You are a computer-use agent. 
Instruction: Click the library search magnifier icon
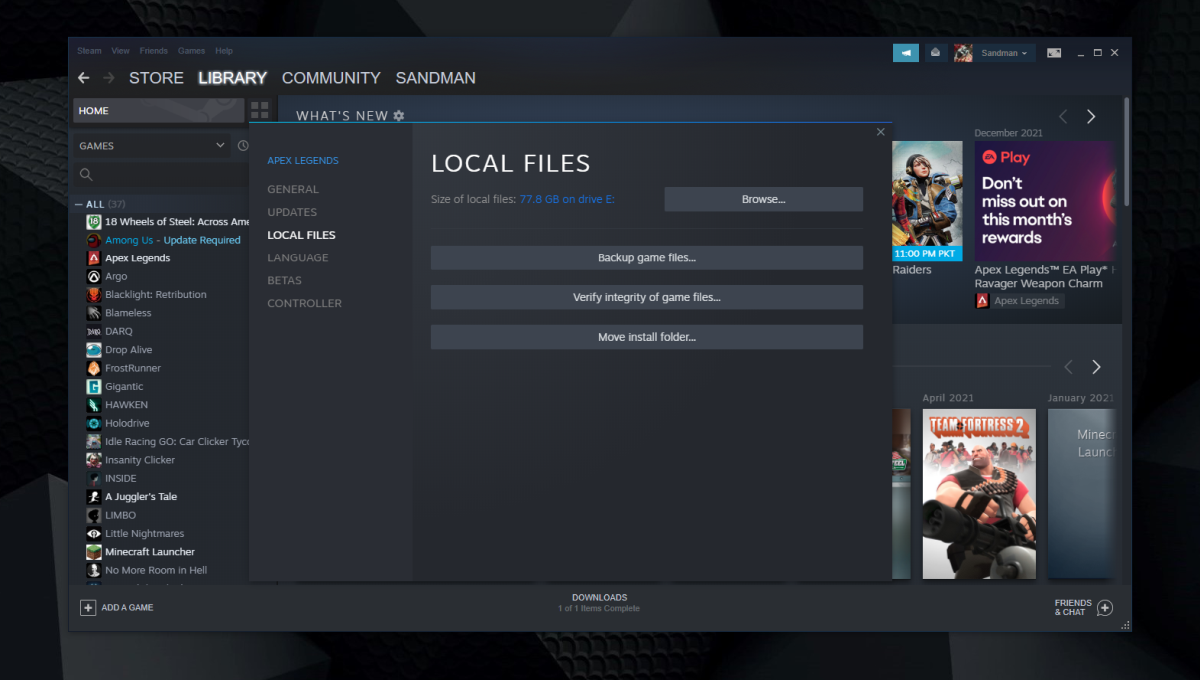pos(86,175)
